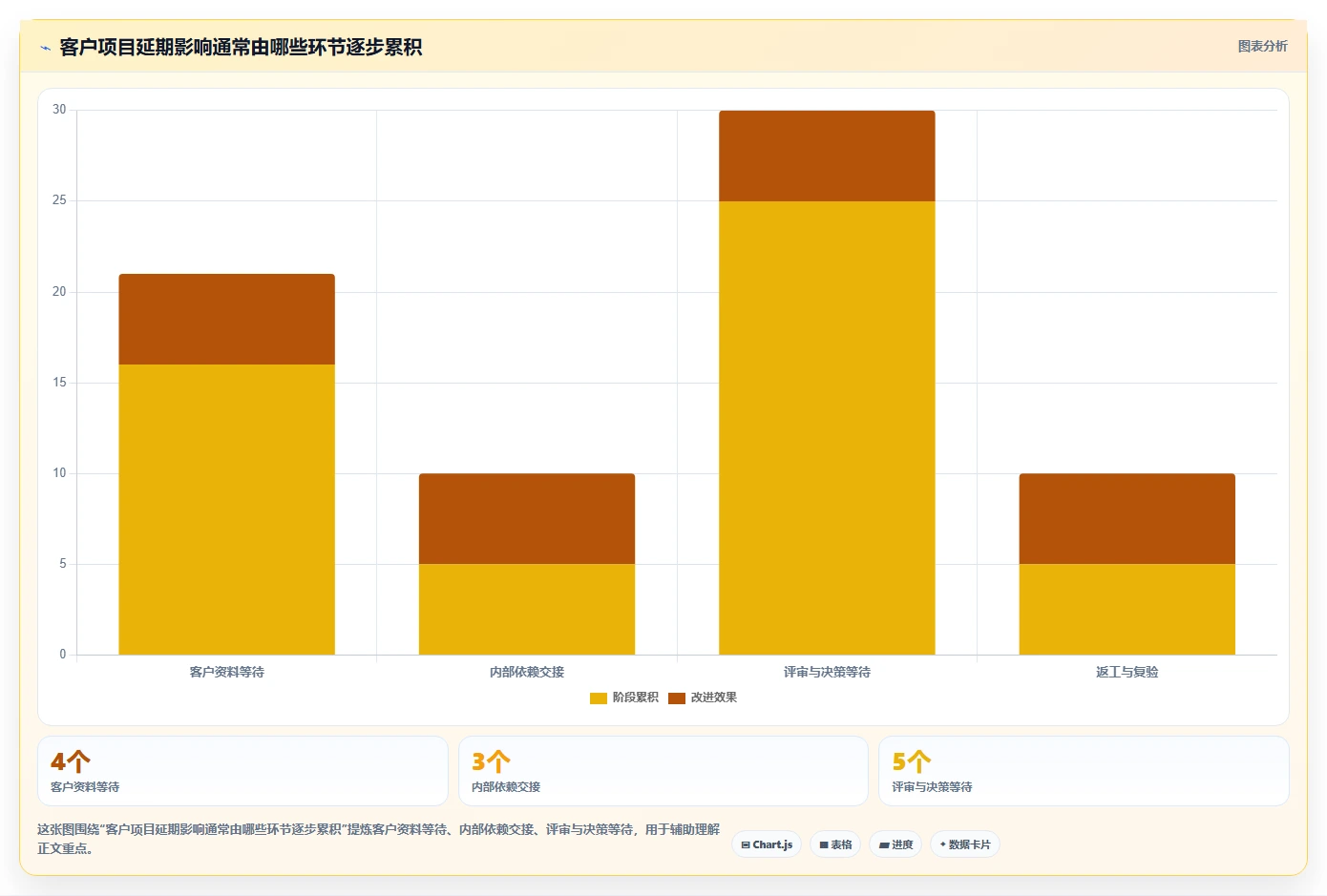1327x896 pixels.
Task: Click the 评审与决策等待 x-axis label
Action: (827, 672)
